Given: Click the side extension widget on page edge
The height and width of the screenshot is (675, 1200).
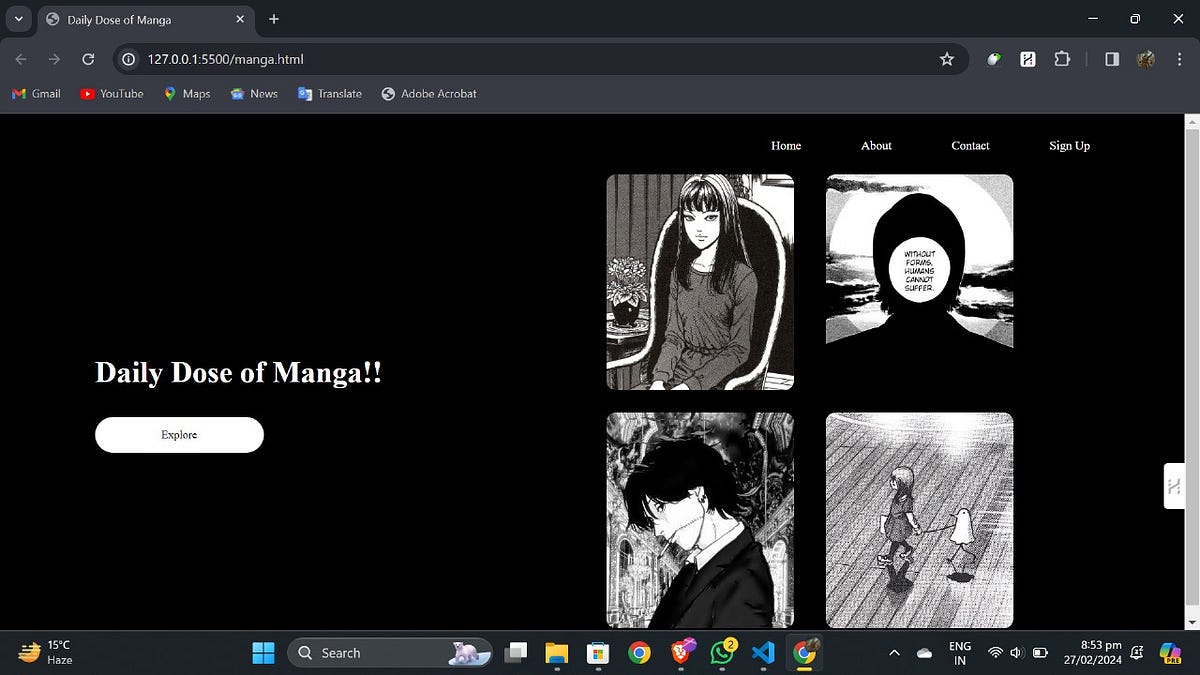Looking at the screenshot, I should click(x=1174, y=486).
